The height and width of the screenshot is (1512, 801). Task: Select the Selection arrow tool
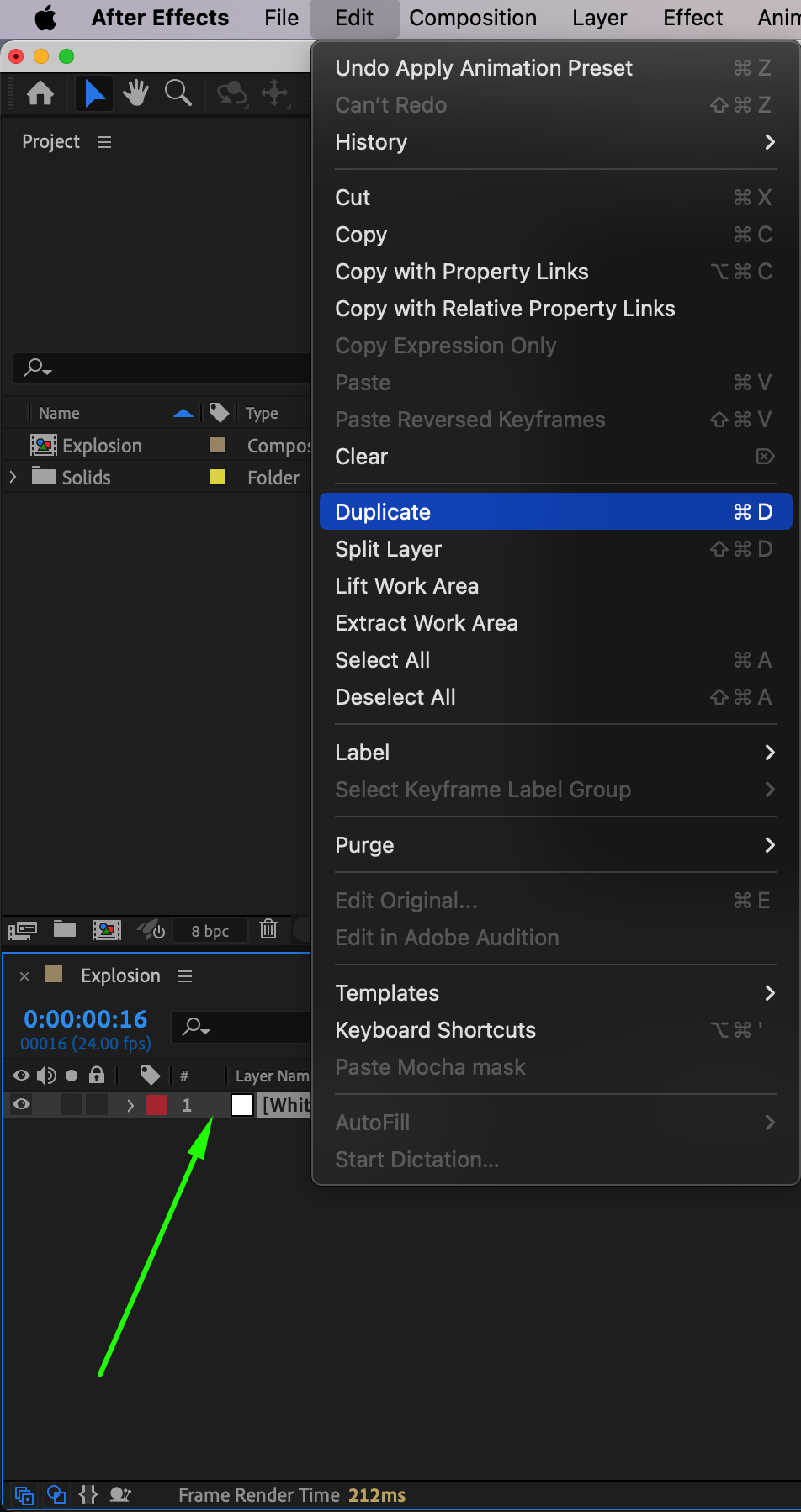[94, 93]
